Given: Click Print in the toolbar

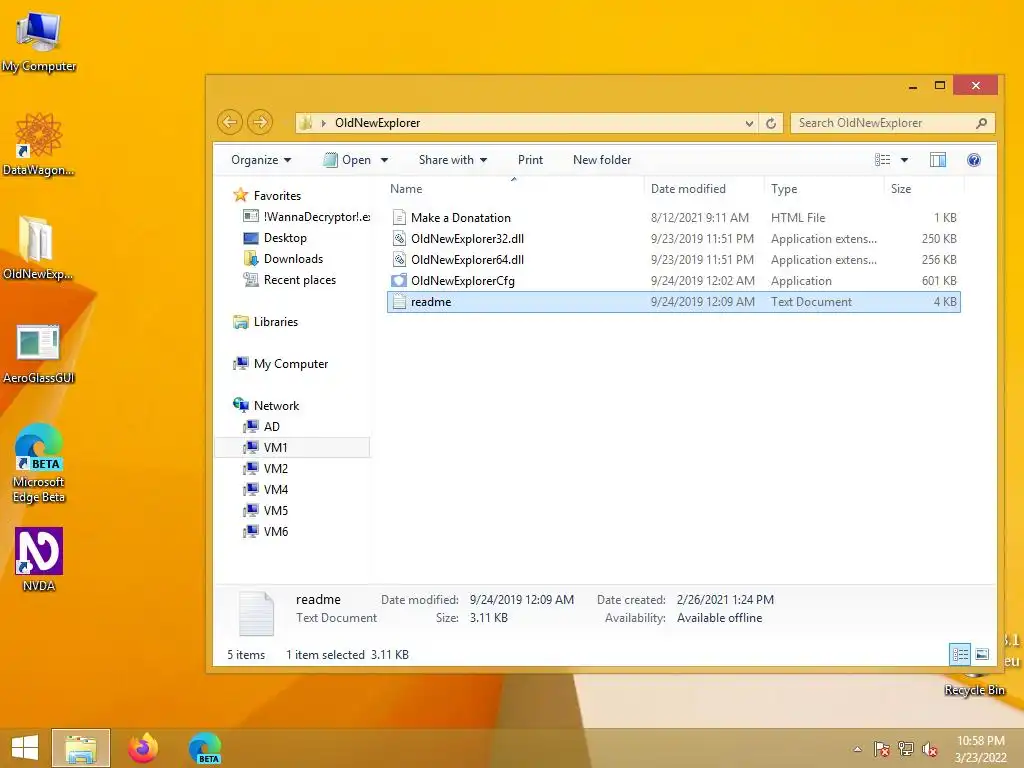Looking at the screenshot, I should [530, 160].
